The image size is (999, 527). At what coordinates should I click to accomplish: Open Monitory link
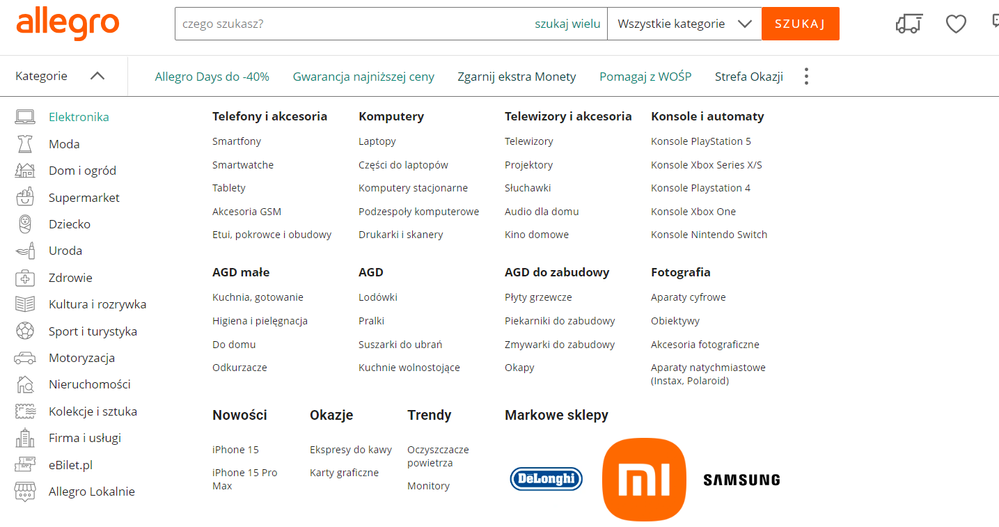[428, 486]
